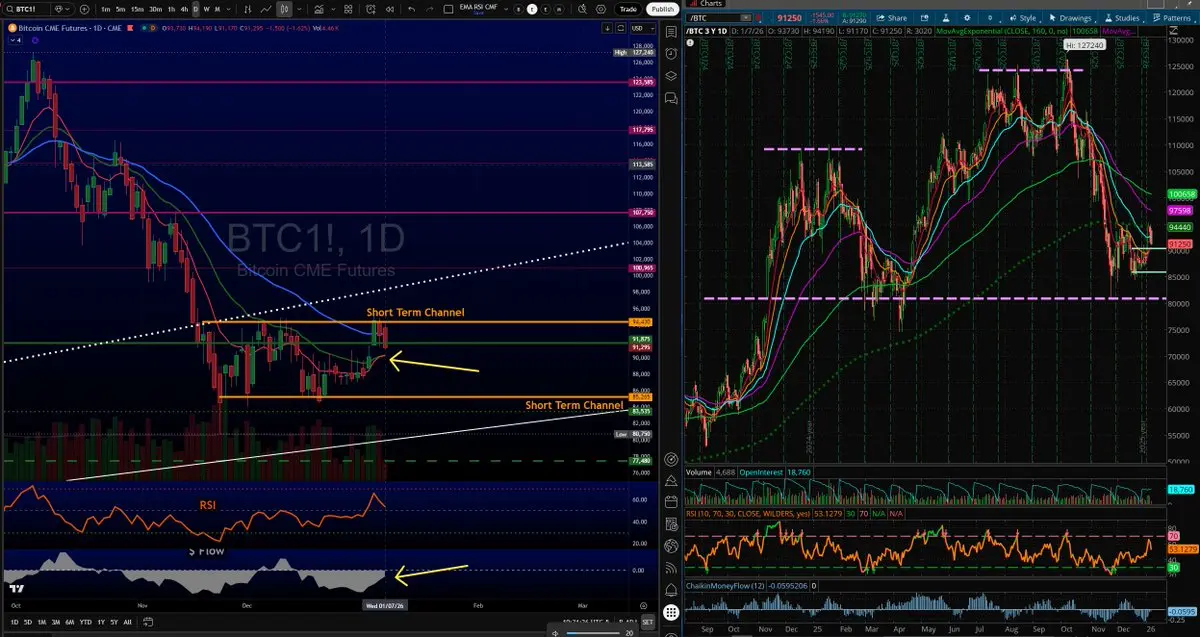Select the 4h timeframe
This screenshot has width=1200, height=637.
click(x=184, y=9)
